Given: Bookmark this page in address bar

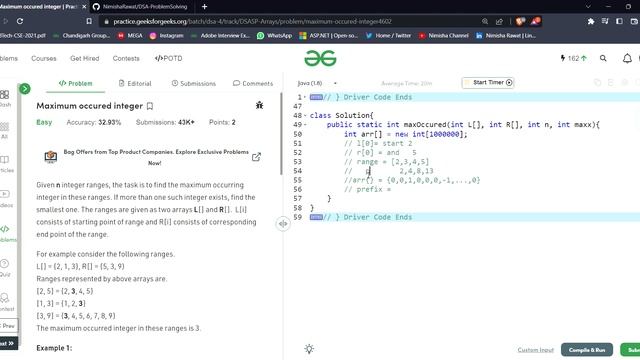Looking at the screenshot, I should [x=89, y=21].
